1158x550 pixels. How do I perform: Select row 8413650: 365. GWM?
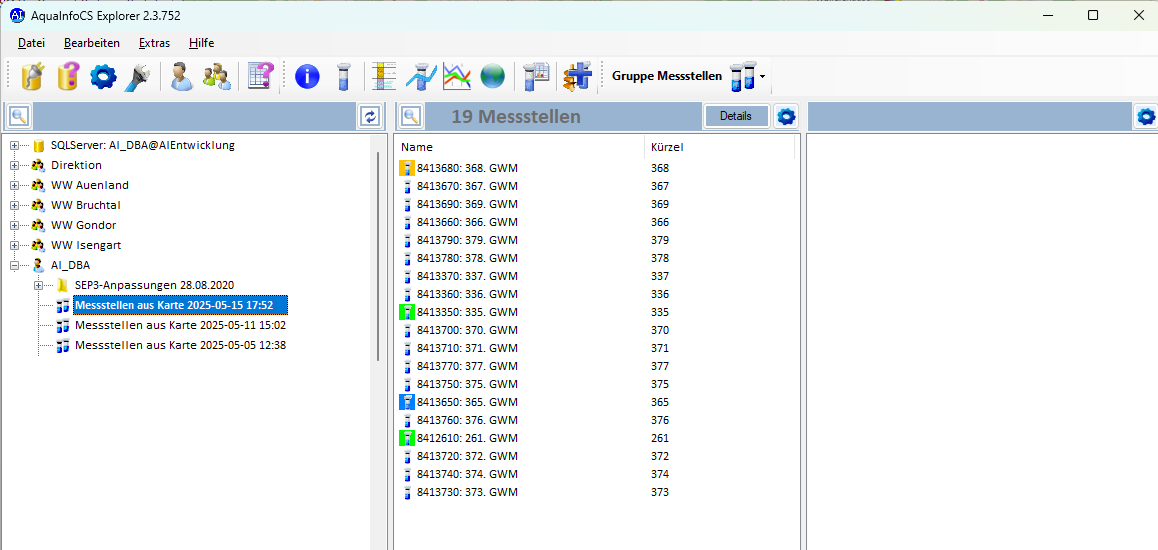(467, 402)
